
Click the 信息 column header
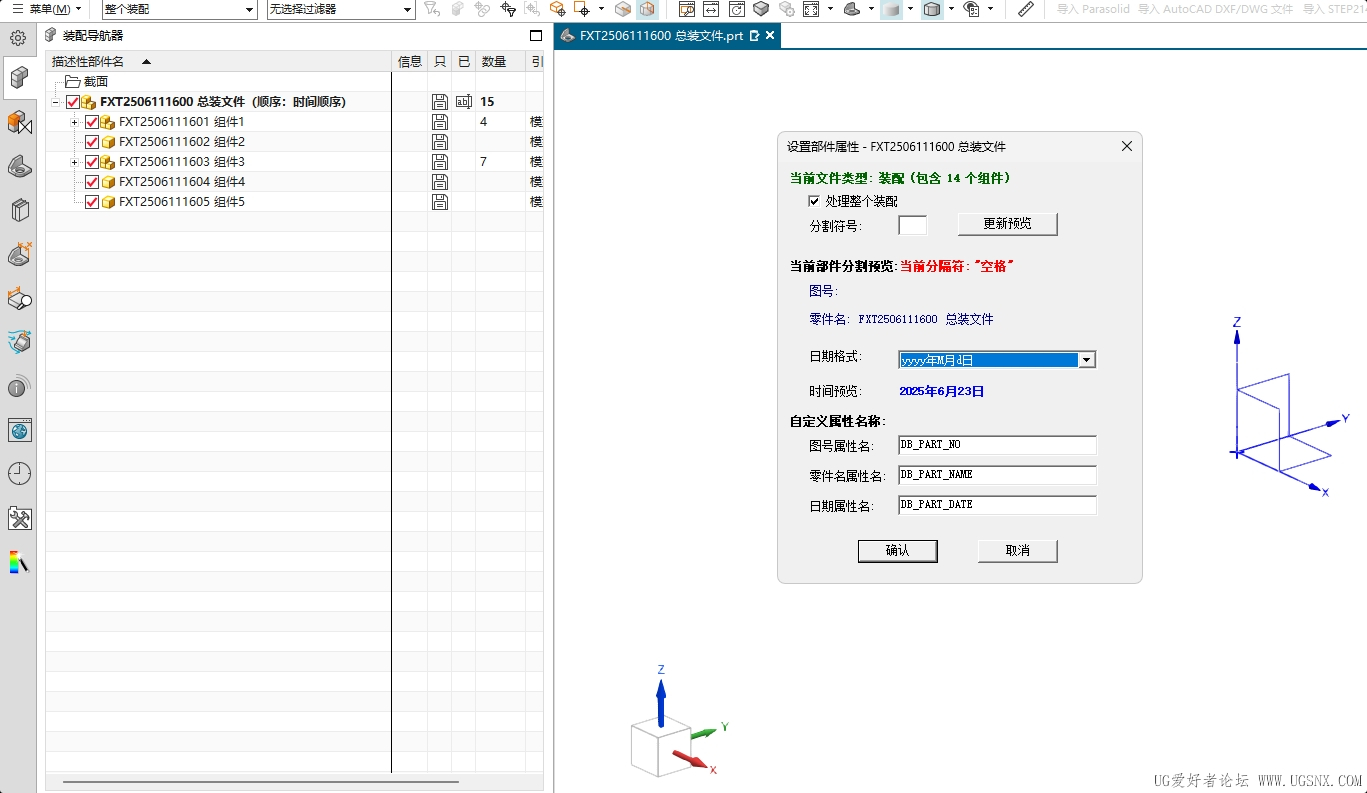click(410, 61)
